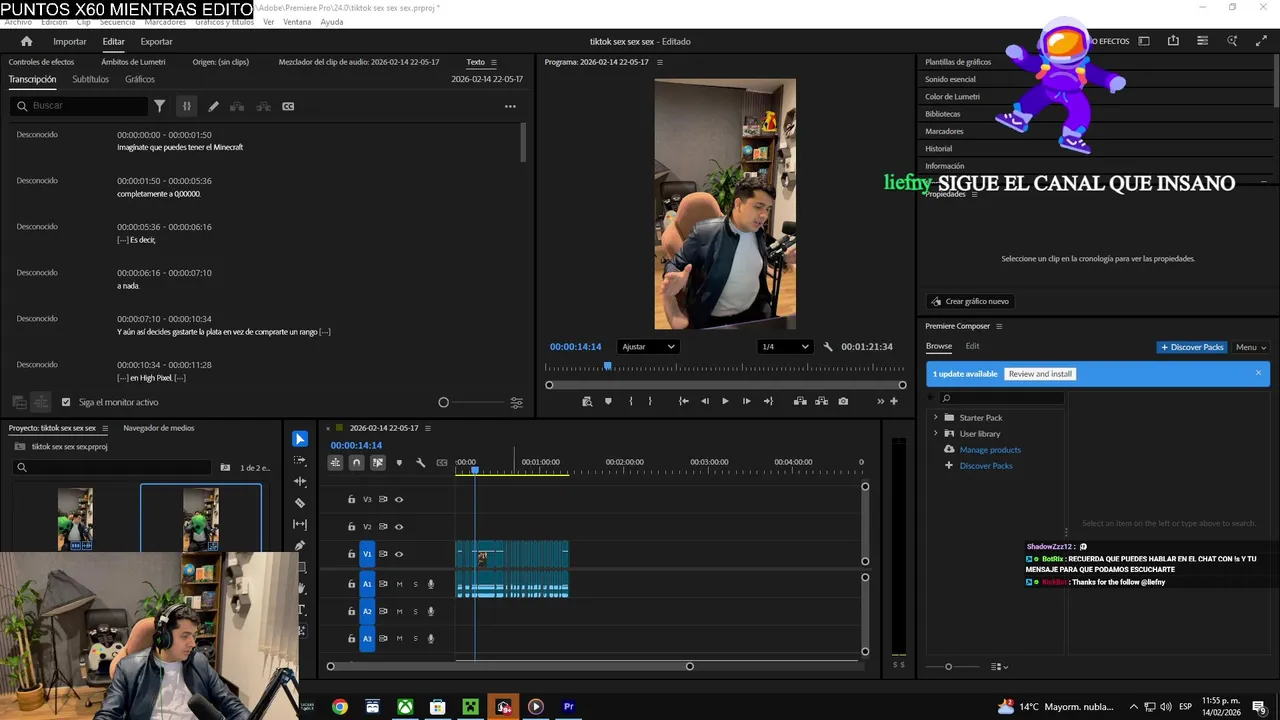This screenshot has height=720, width=1280.
Task: Toggle V3 track visibility eye
Action: point(399,499)
